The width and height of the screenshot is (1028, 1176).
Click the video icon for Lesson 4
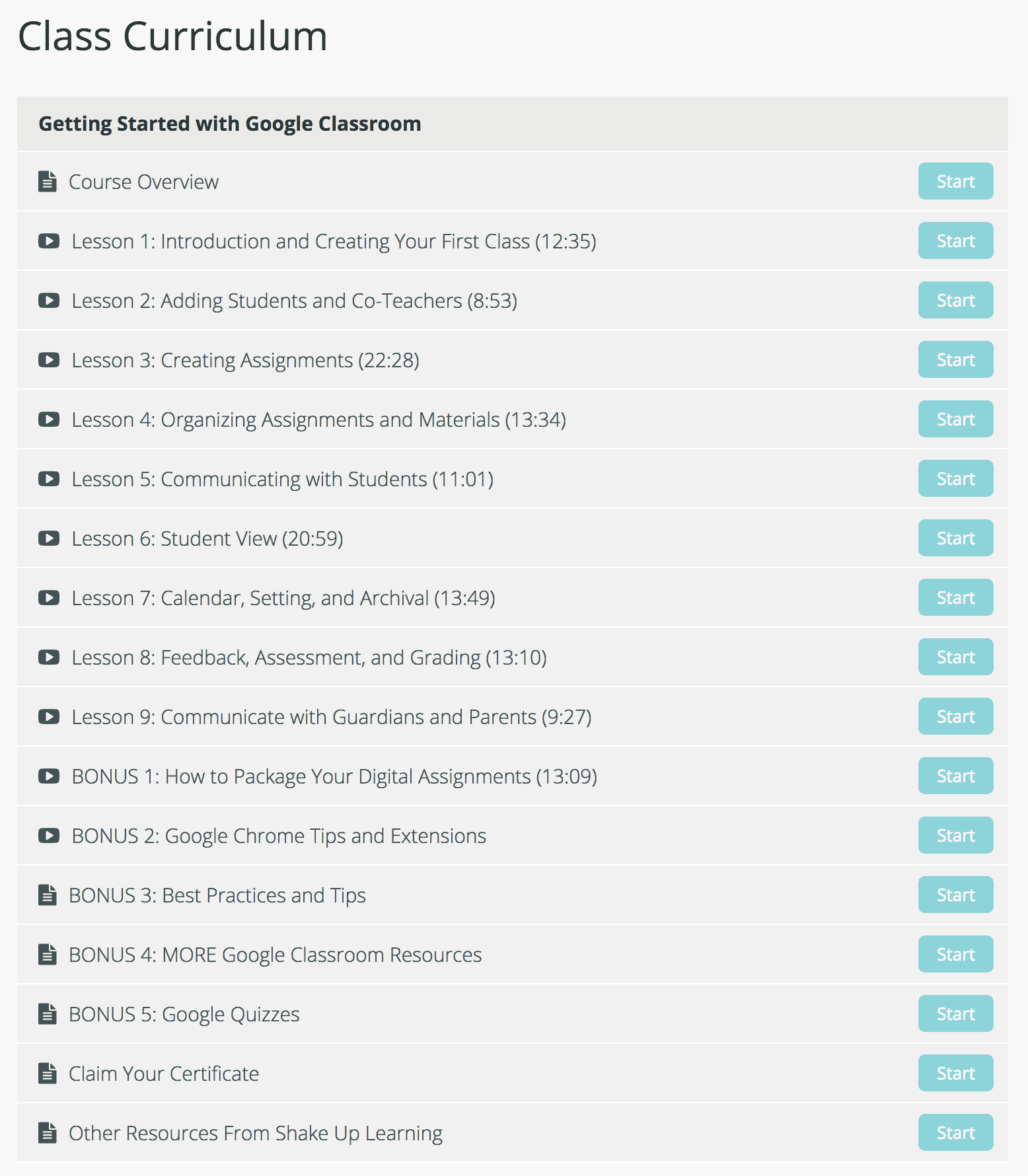coord(49,419)
